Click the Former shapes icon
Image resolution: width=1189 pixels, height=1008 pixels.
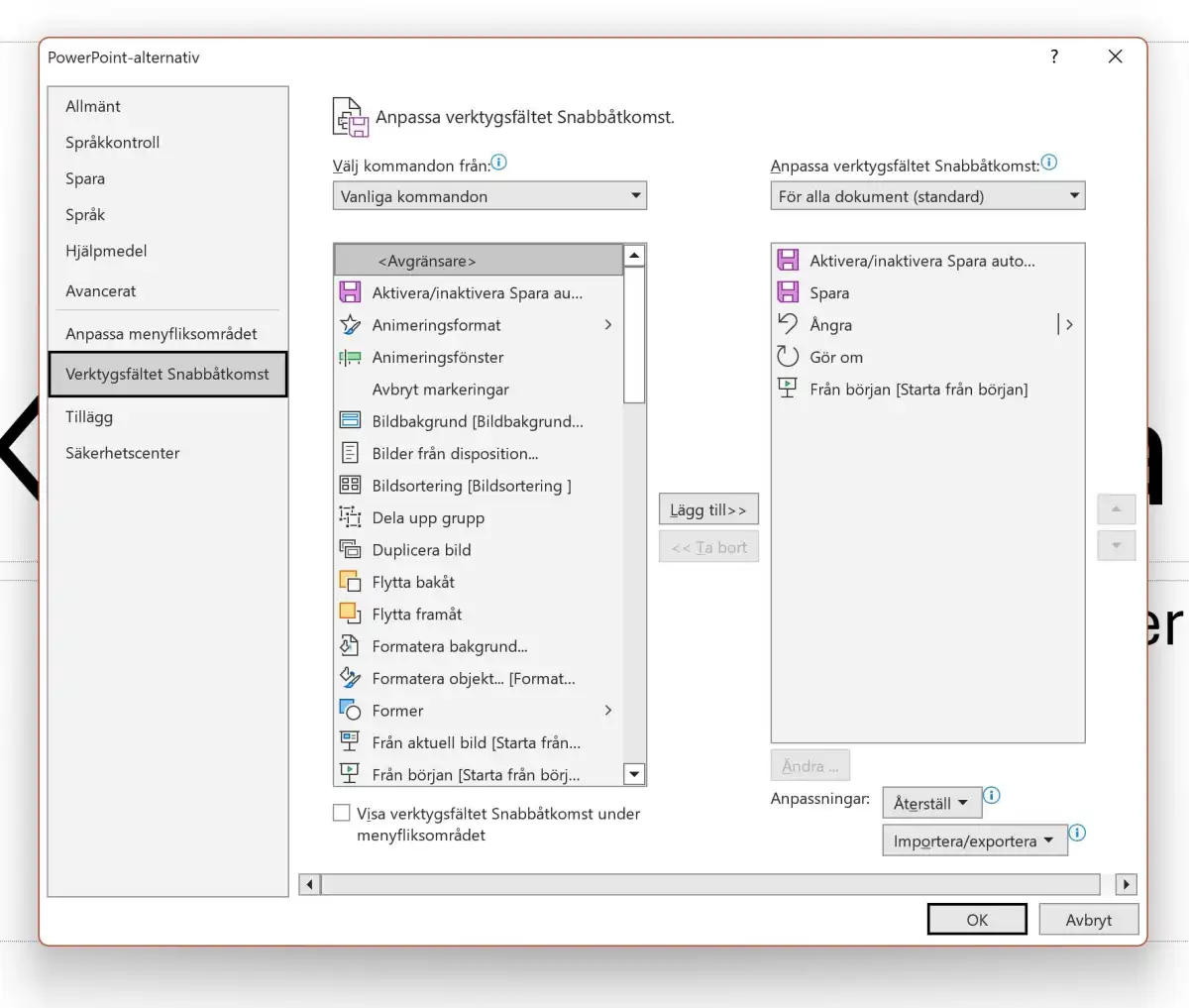350,710
